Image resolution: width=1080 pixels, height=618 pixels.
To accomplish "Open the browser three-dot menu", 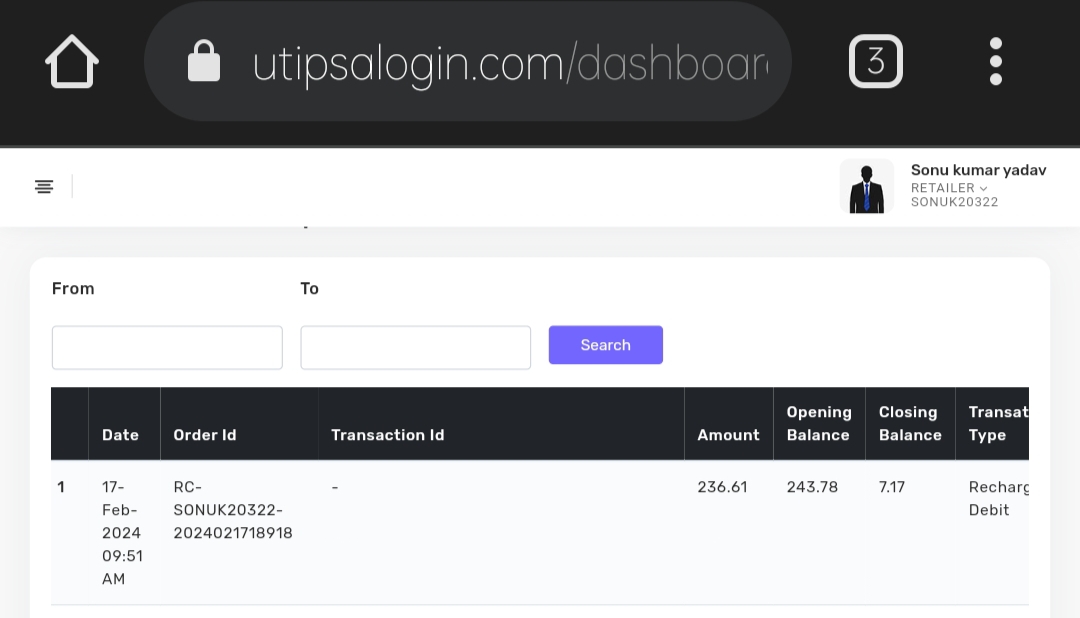I will (995, 62).
